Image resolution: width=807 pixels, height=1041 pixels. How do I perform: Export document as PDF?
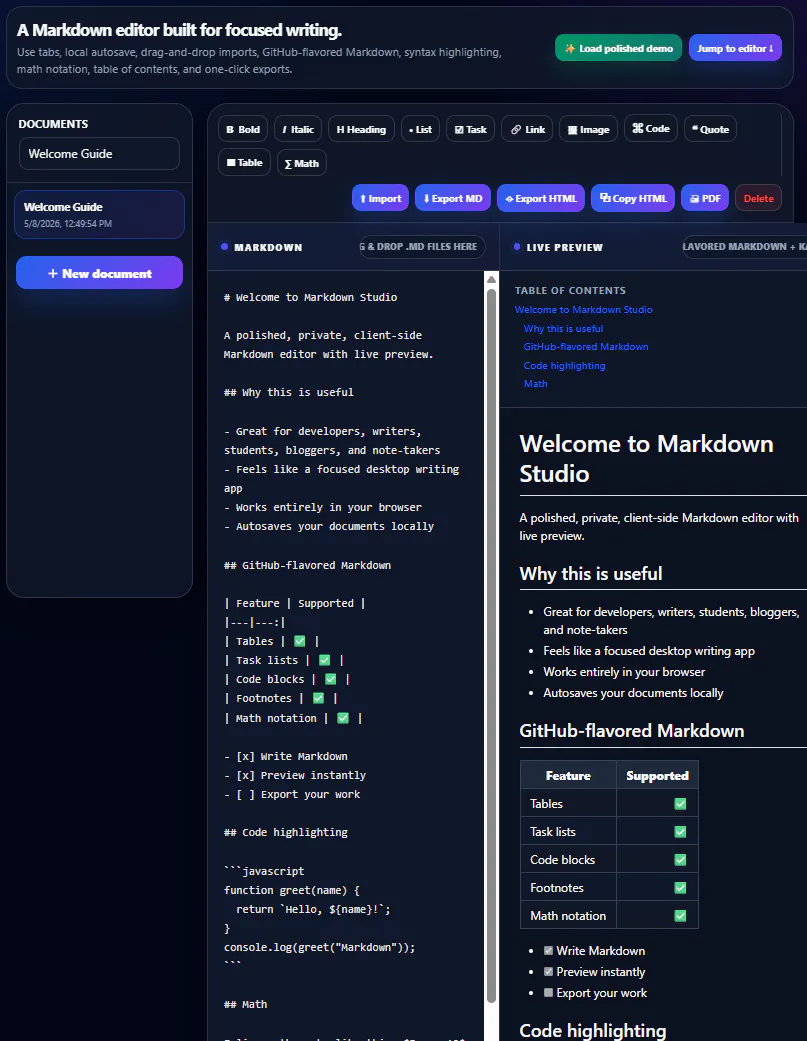click(705, 198)
